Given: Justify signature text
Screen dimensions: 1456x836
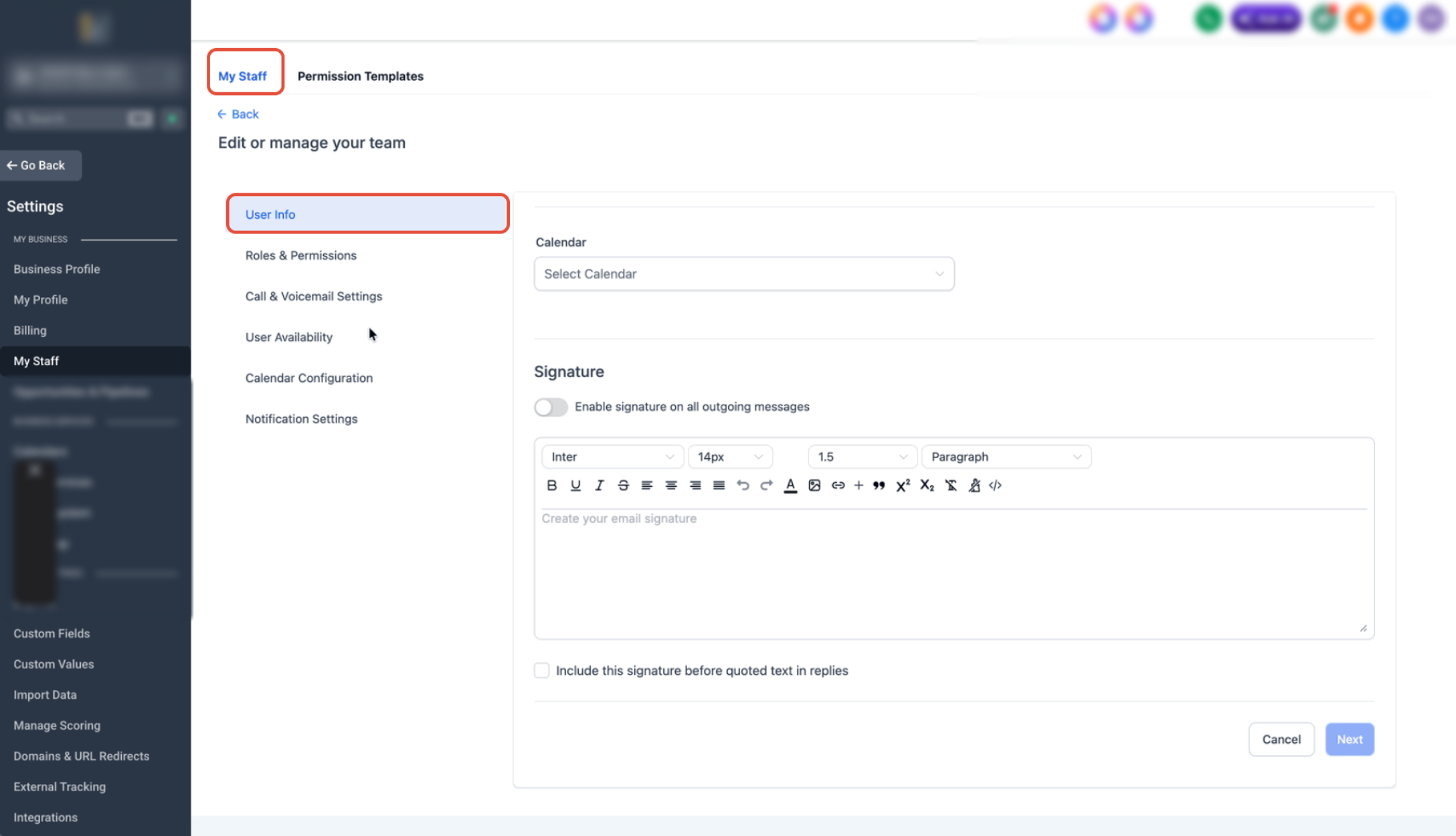Looking at the screenshot, I should coord(719,486).
